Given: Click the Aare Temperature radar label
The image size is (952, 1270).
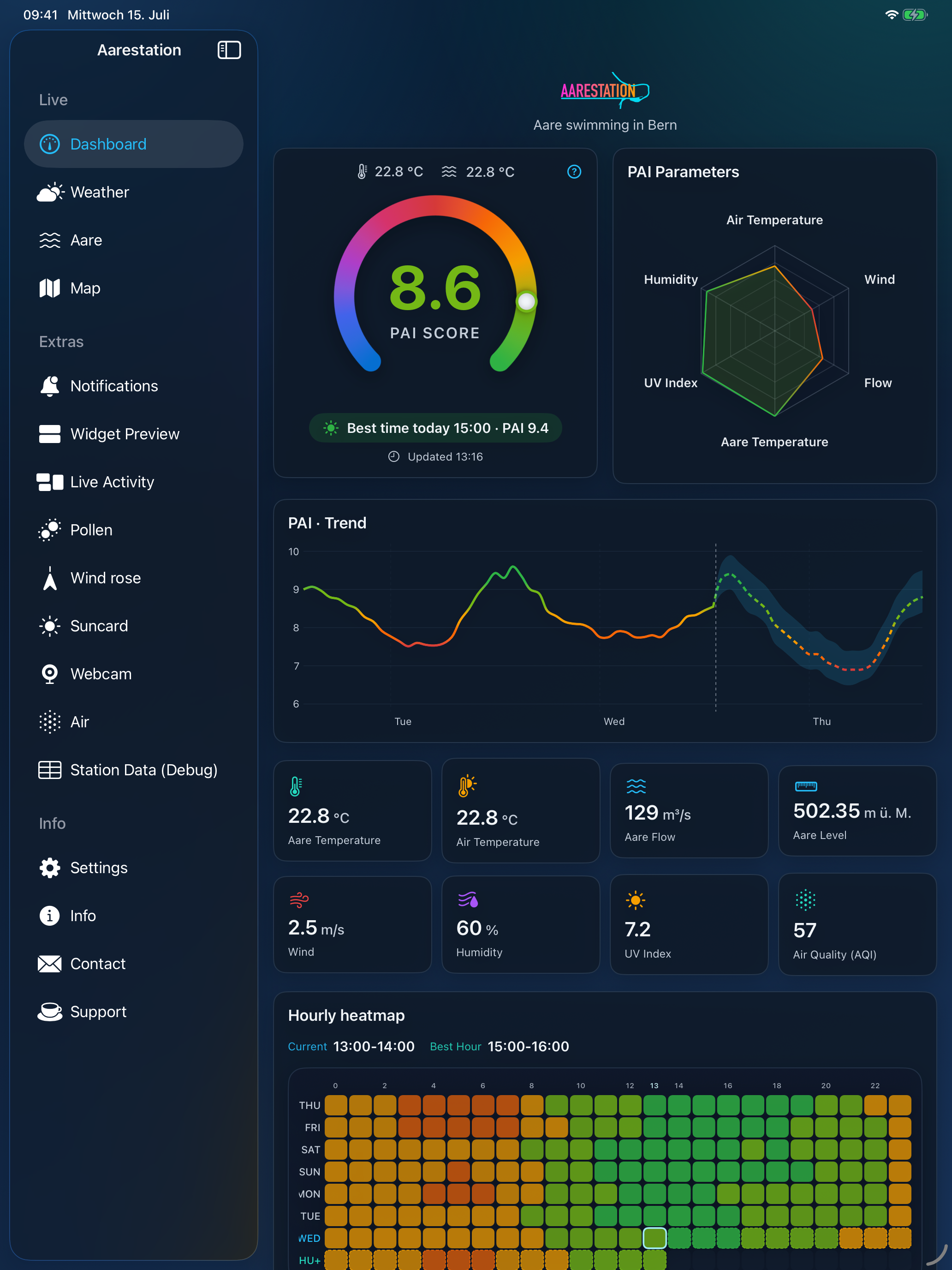Looking at the screenshot, I should tap(774, 442).
